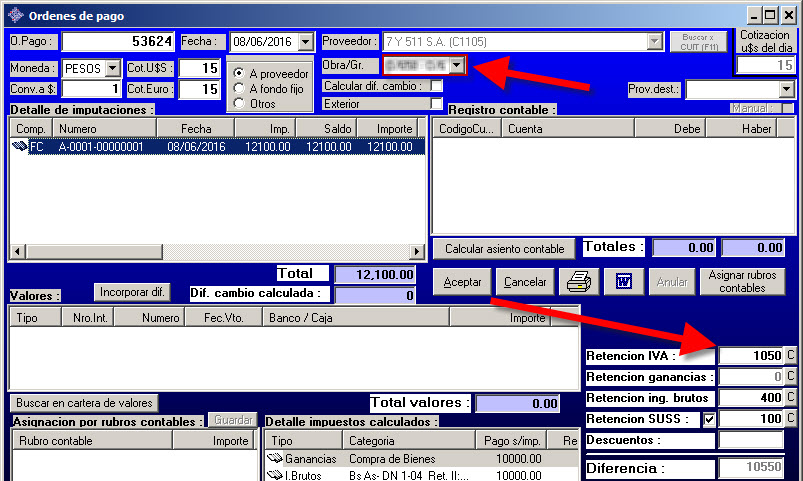Select the FC invoice row icon
The height and width of the screenshot is (481, 803).
(x=20, y=146)
